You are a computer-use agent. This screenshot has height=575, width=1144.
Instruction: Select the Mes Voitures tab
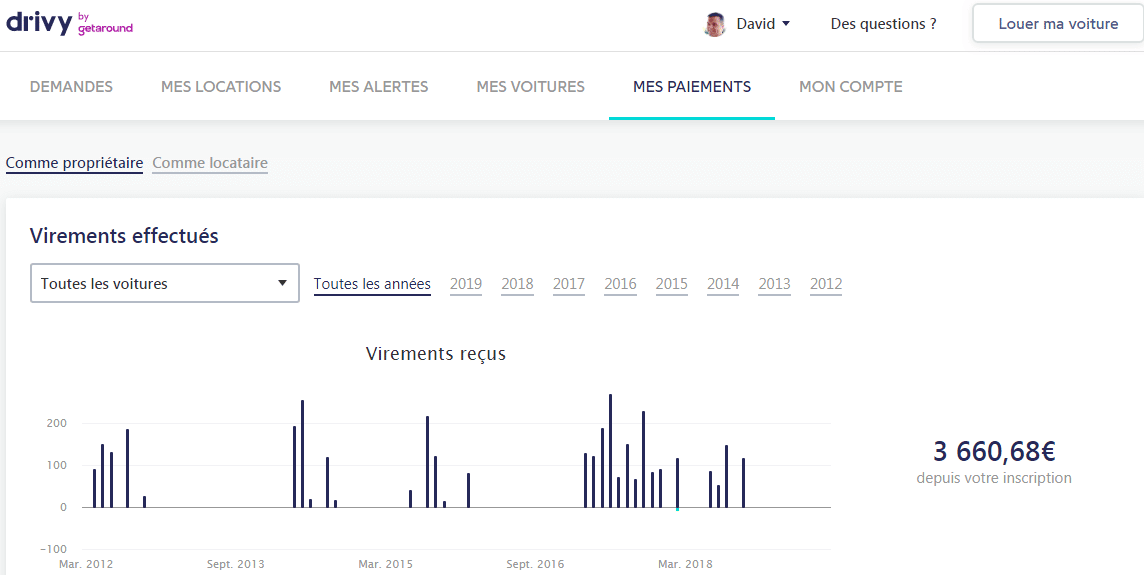click(530, 87)
